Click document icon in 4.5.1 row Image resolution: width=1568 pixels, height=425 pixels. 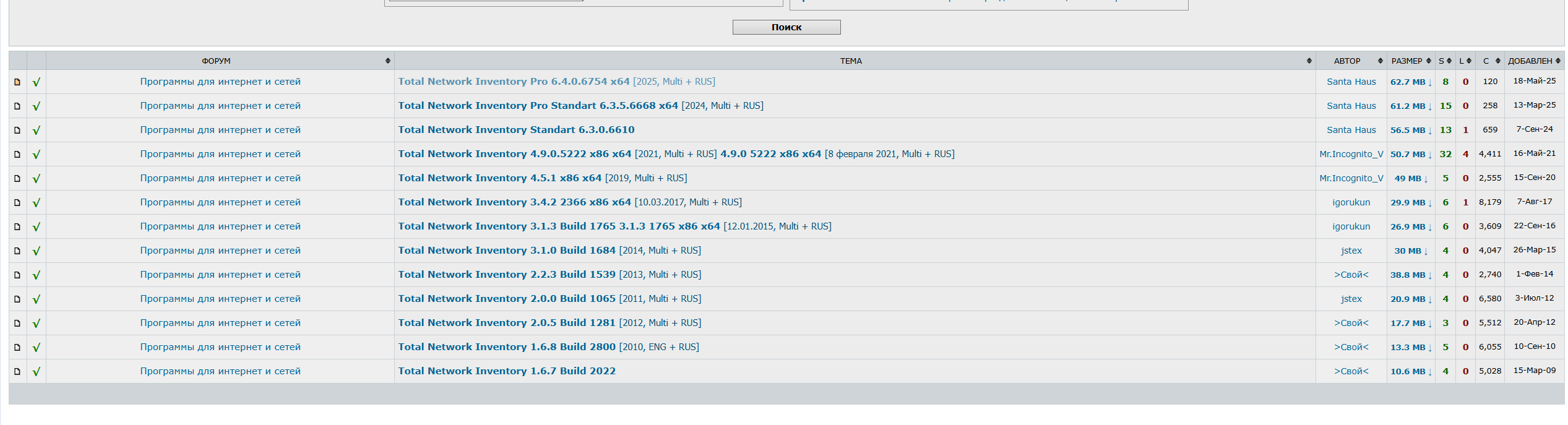tap(17, 178)
